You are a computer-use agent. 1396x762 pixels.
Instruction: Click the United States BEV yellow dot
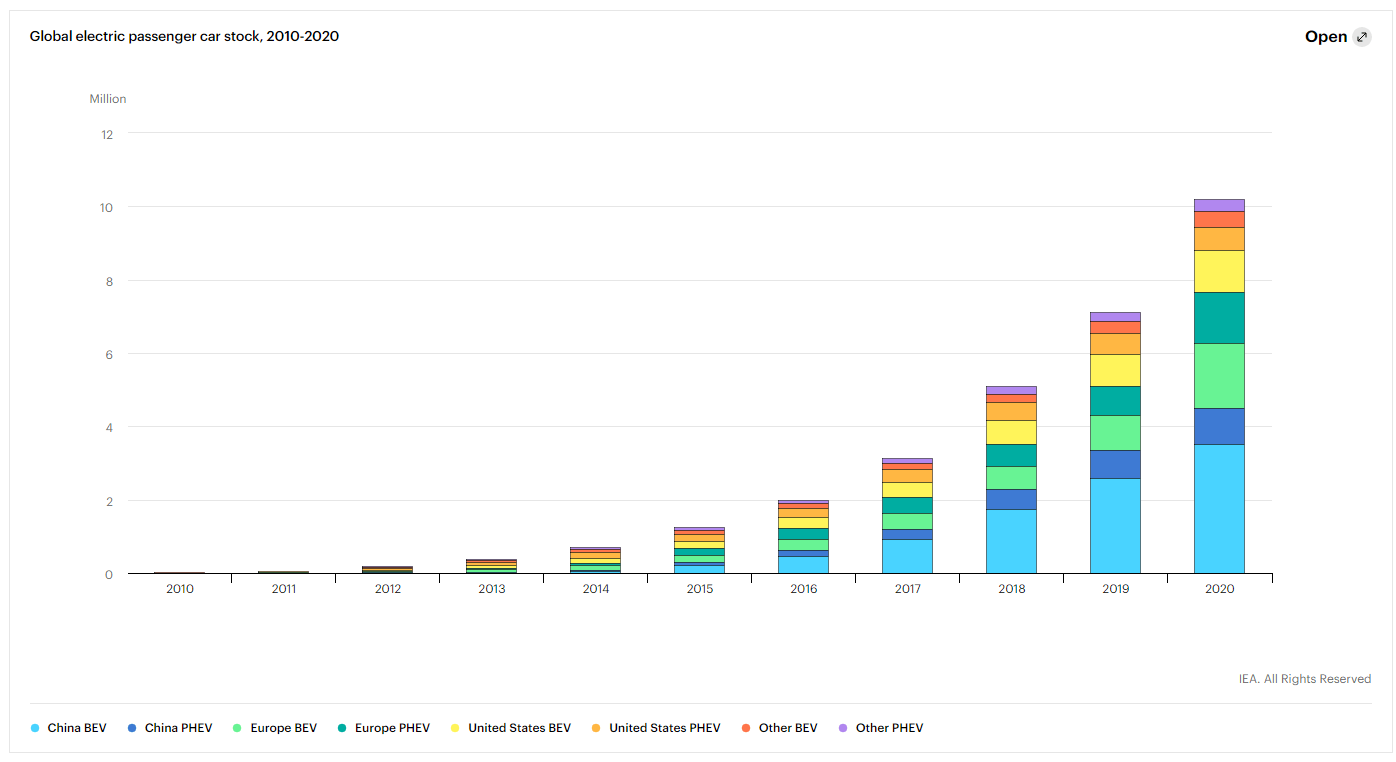(x=457, y=728)
